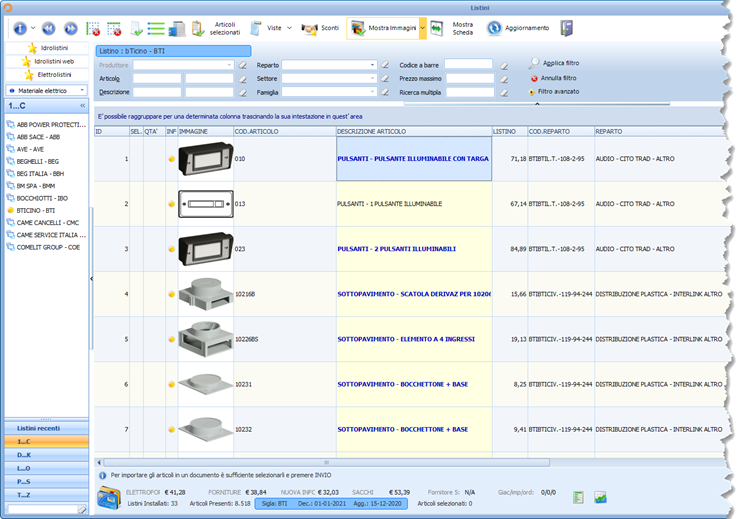Image resolution: width=741 pixels, height=519 pixels.
Task: Click the document with green checkmark icon
Action: [136, 29]
